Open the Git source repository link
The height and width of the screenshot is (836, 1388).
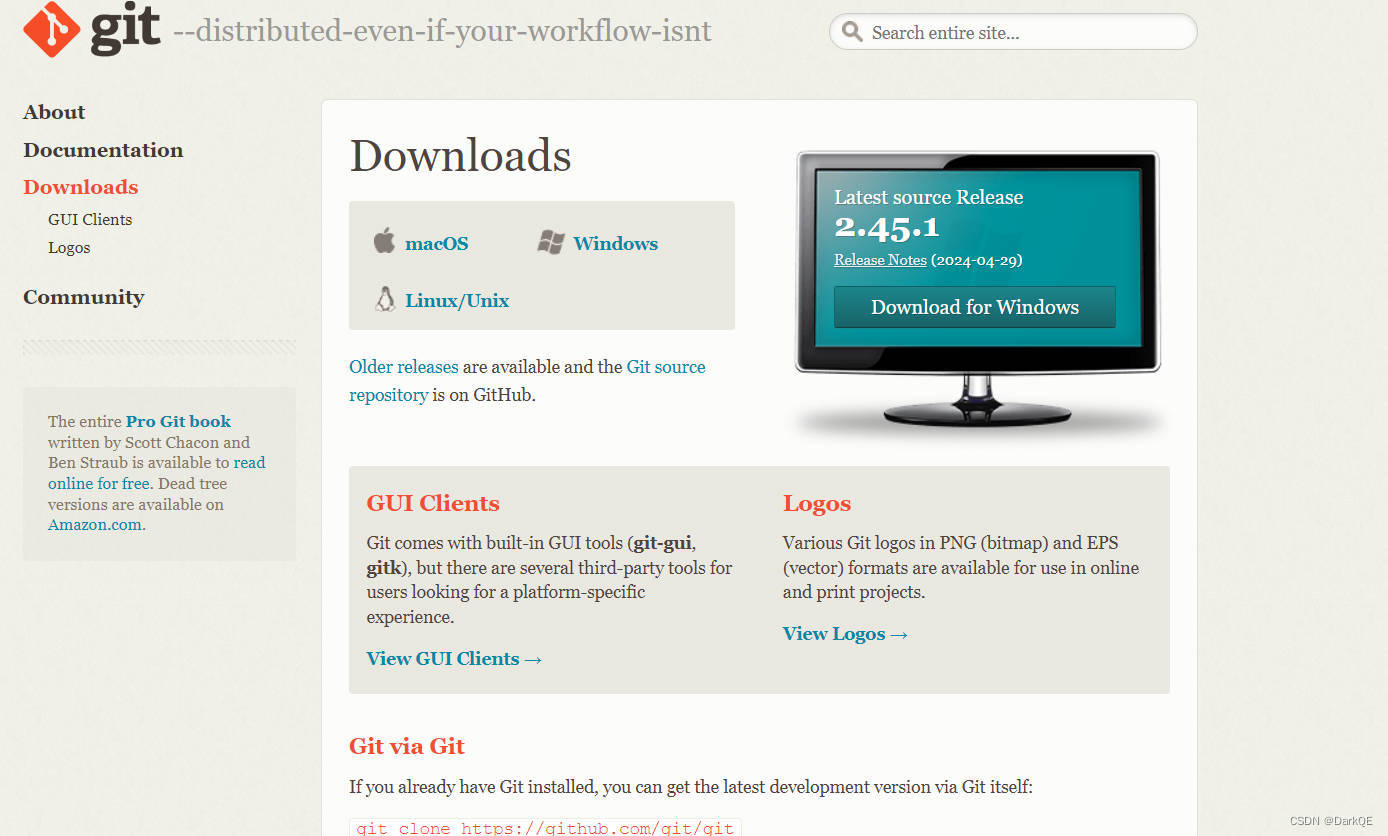(527, 381)
